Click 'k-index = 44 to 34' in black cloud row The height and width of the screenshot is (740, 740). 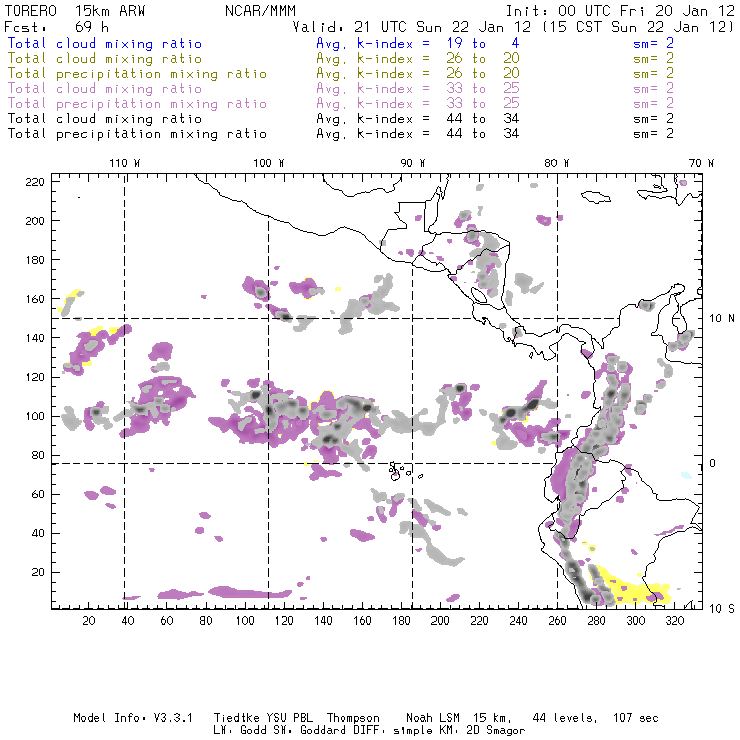point(438,118)
